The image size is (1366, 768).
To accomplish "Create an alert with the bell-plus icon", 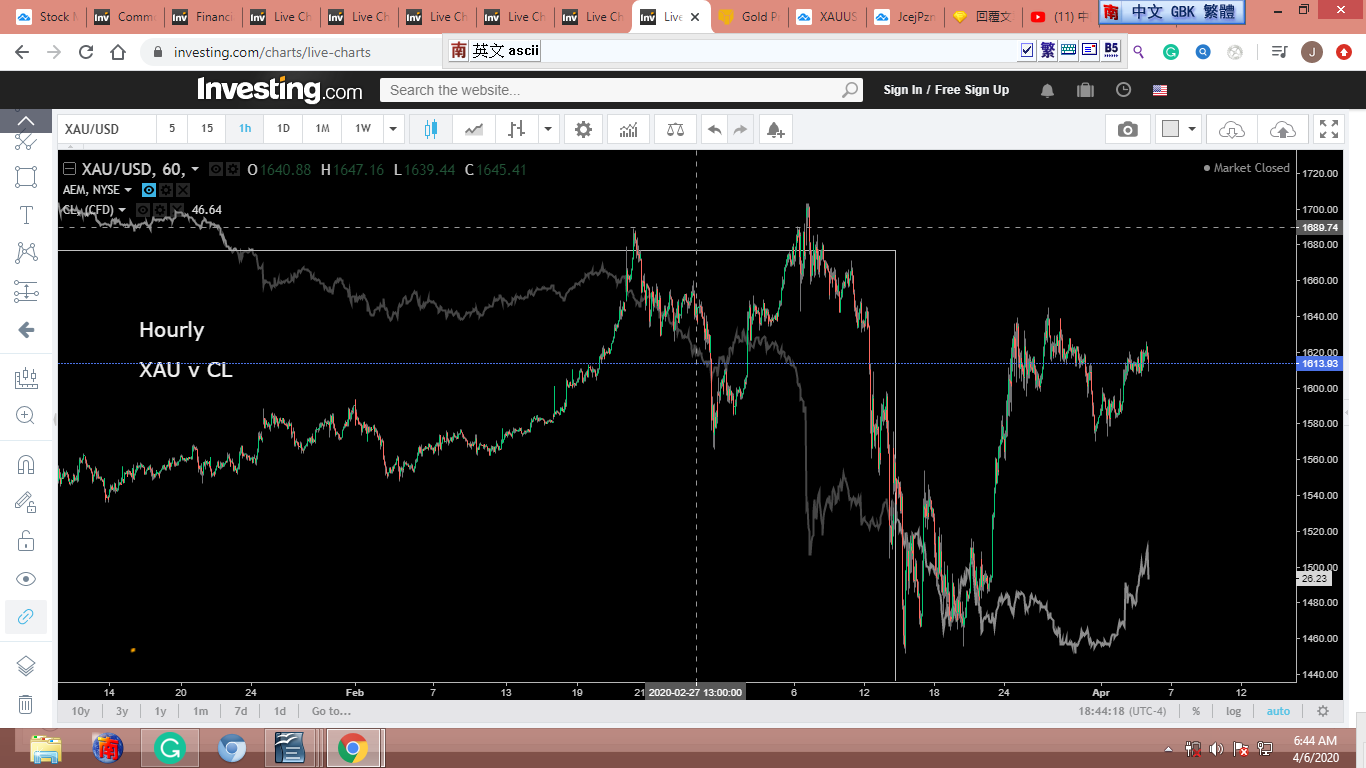I will click(774, 129).
